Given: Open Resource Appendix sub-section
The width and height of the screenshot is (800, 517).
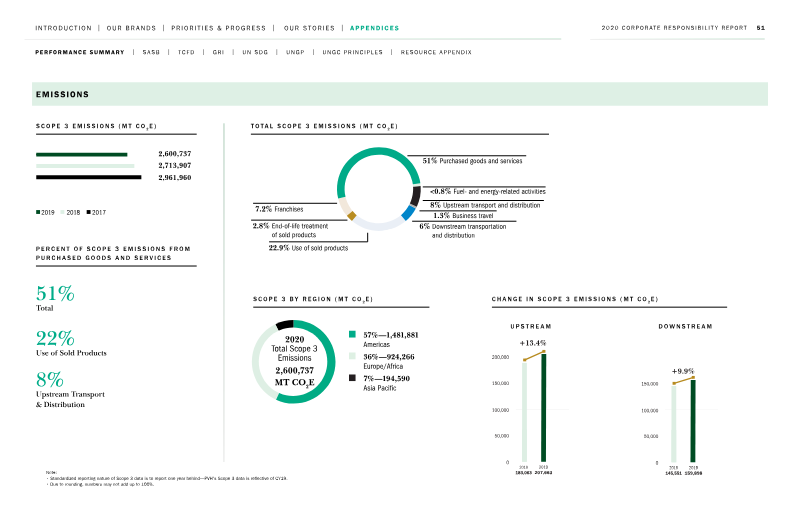Looking at the screenshot, I should tap(436, 52).
